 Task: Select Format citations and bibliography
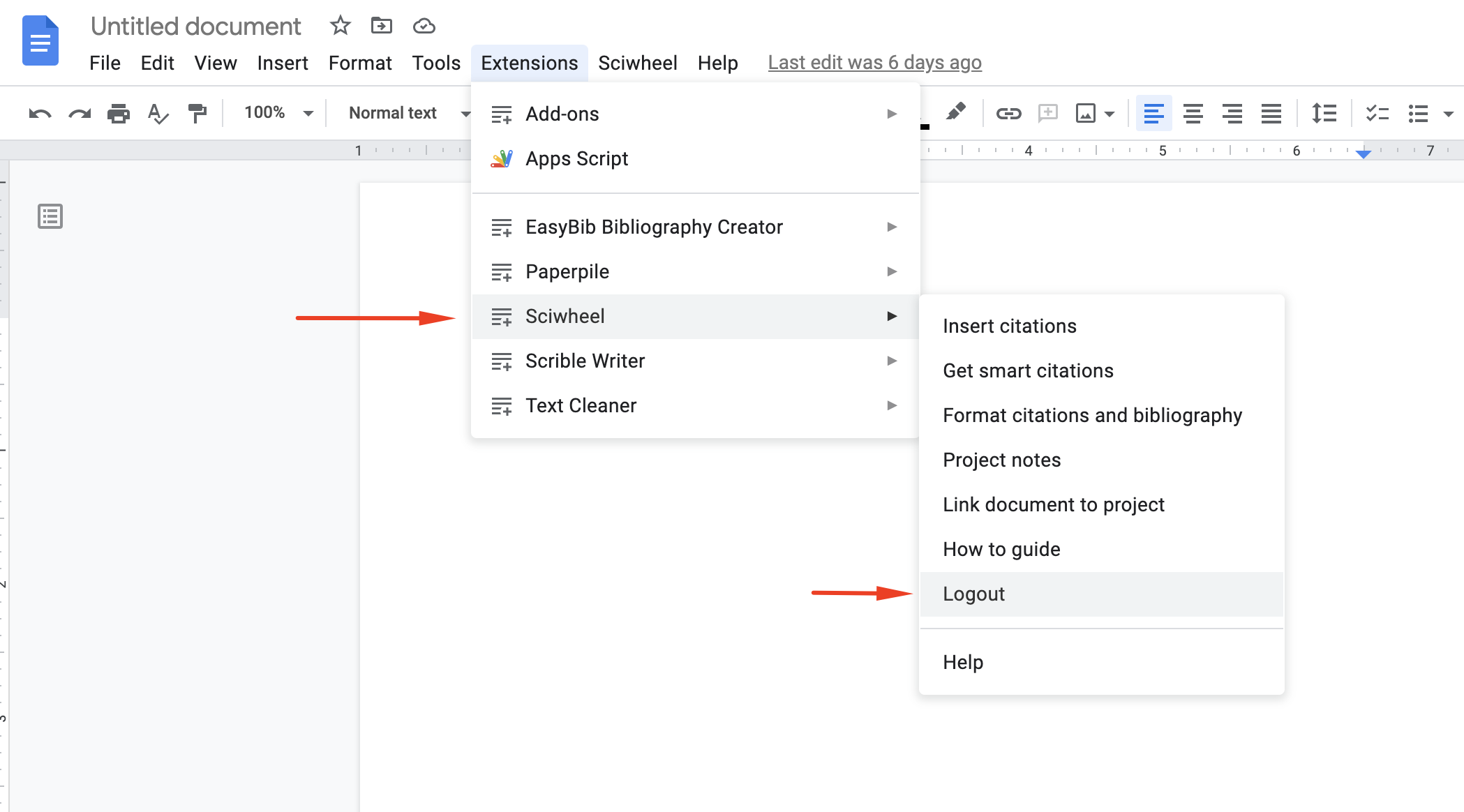[1102, 415]
